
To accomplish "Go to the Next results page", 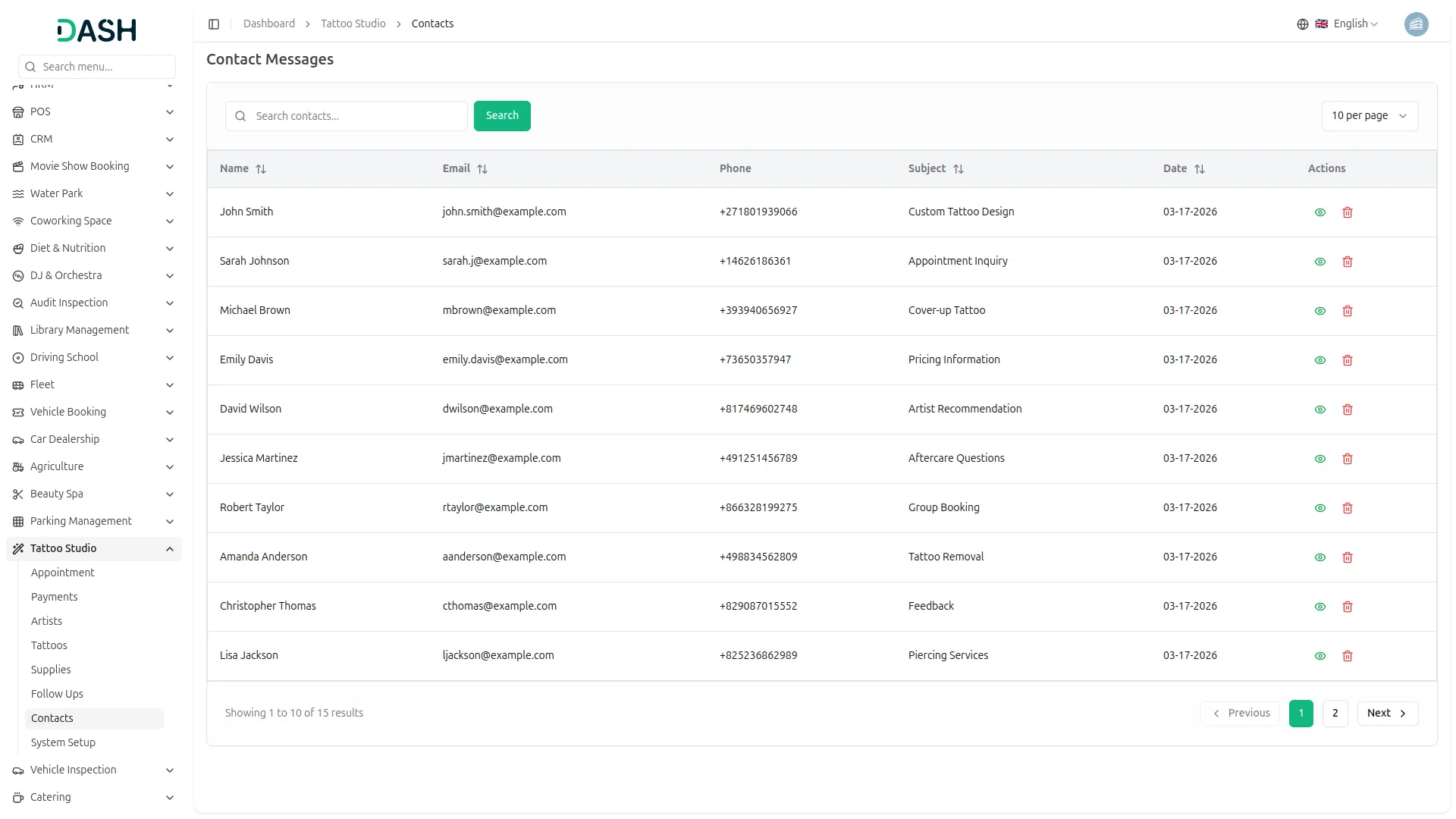I will (x=1387, y=713).
